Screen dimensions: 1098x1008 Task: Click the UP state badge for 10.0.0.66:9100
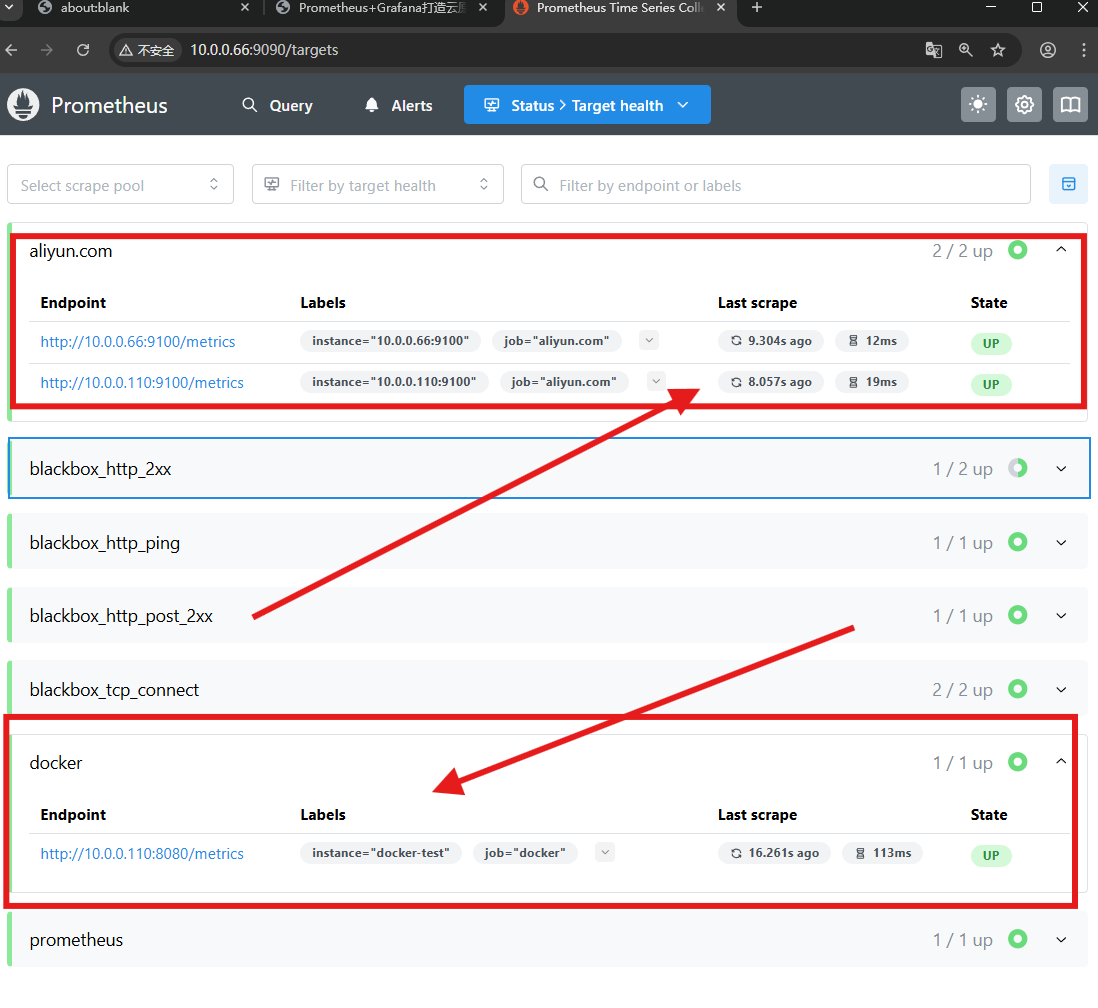tap(991, 343)
